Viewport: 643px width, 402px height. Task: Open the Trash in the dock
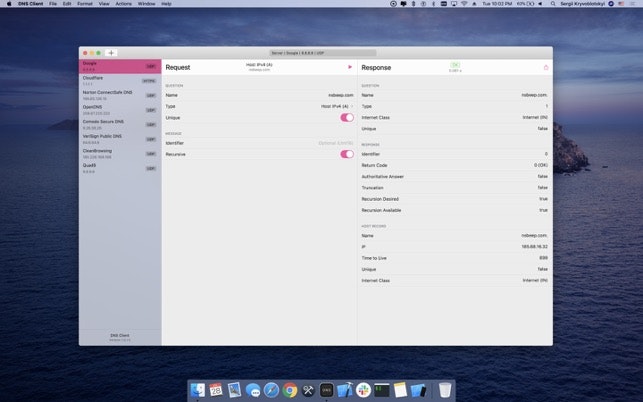coord(445,390)
